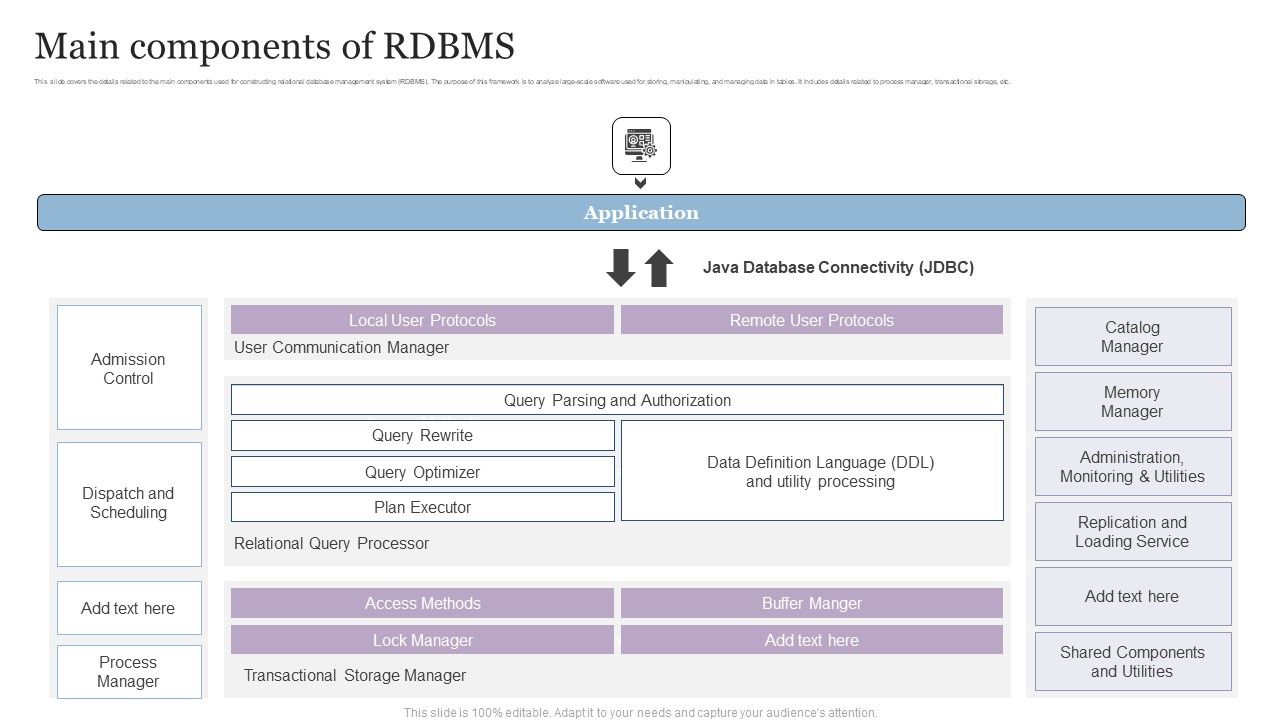Toggle the Process Manager block
This screenshot has width=1280, height=720.
pyautogui.click(x=129, y=672)
